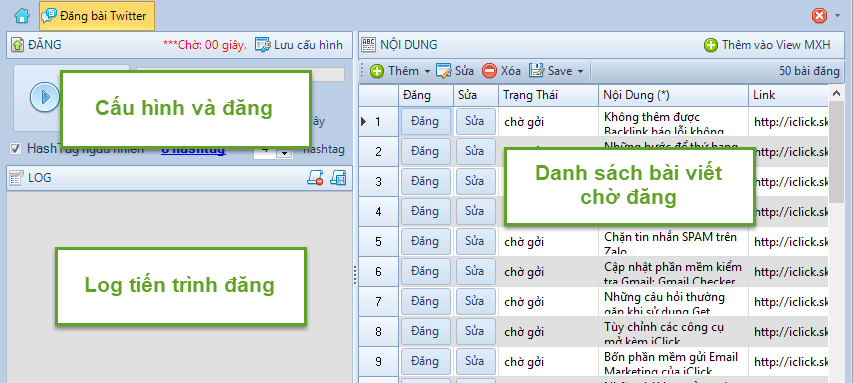This screenshot has width=853, height=383.
Task: Click Sửa button in row 7
Action: click(x=475, y=301)
